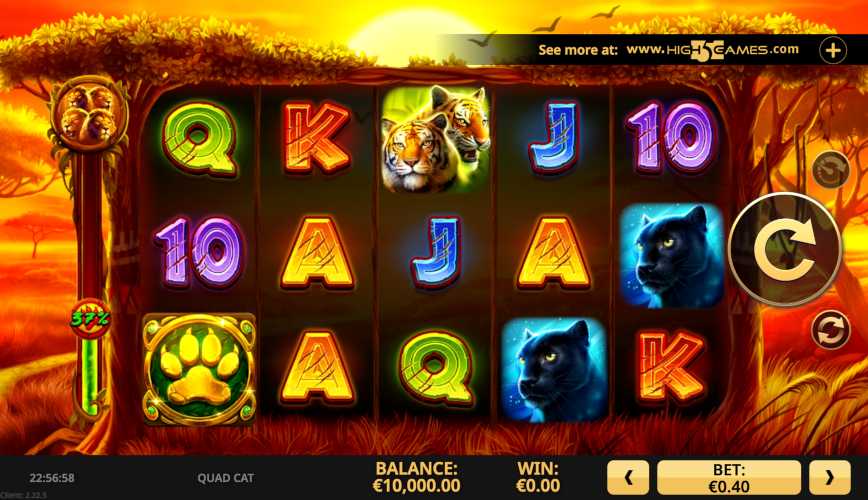
Task: Click the QUAD CAT game title label
Action: point(225,478)
